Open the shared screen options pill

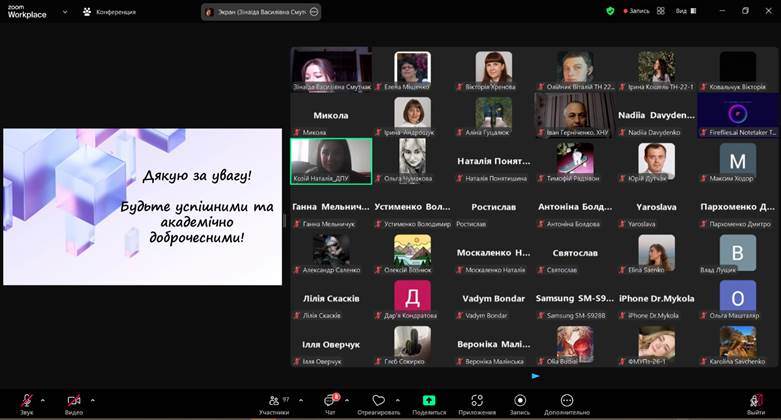pos(261,12)
